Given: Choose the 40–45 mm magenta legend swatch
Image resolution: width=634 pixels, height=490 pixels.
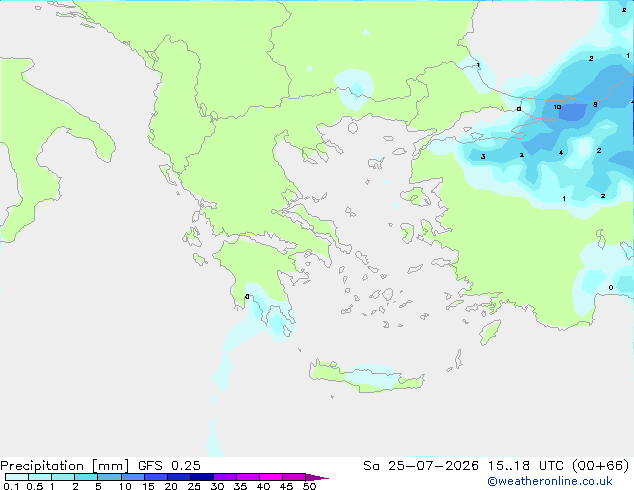Looking at the screenshot, I should click(271, 477).
